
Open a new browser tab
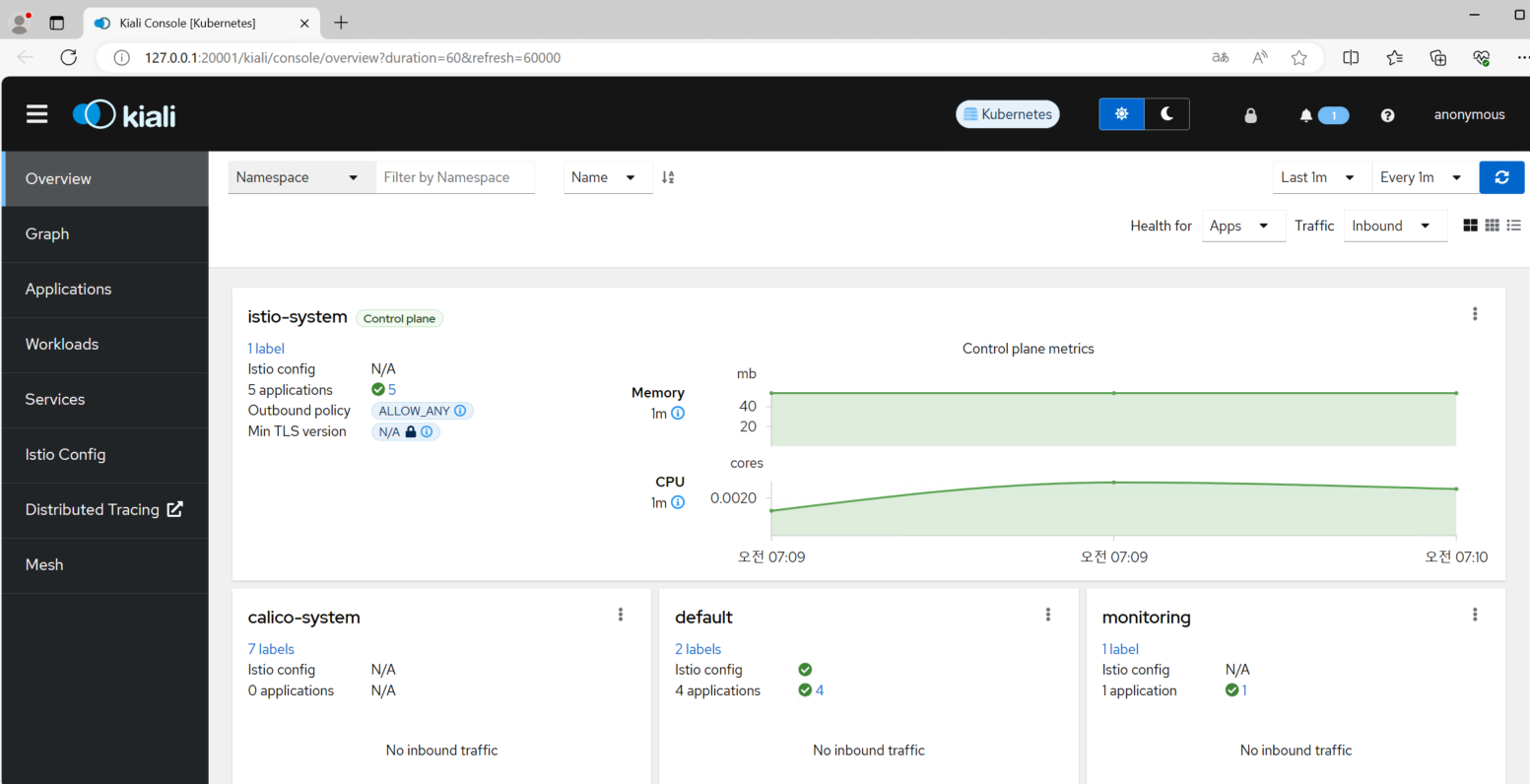click(341, 23)
